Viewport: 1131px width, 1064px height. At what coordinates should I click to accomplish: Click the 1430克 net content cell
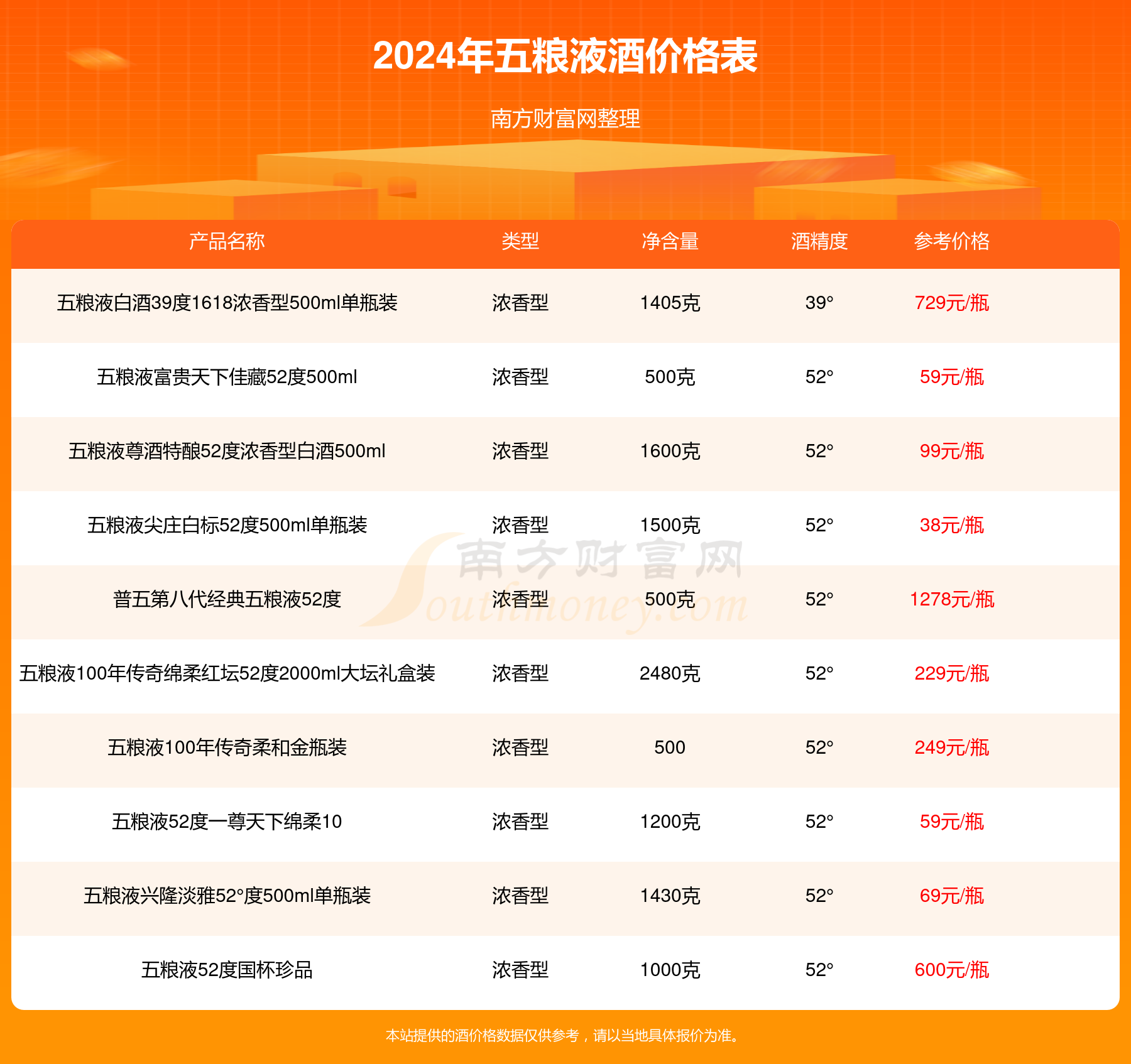point(670,896)
